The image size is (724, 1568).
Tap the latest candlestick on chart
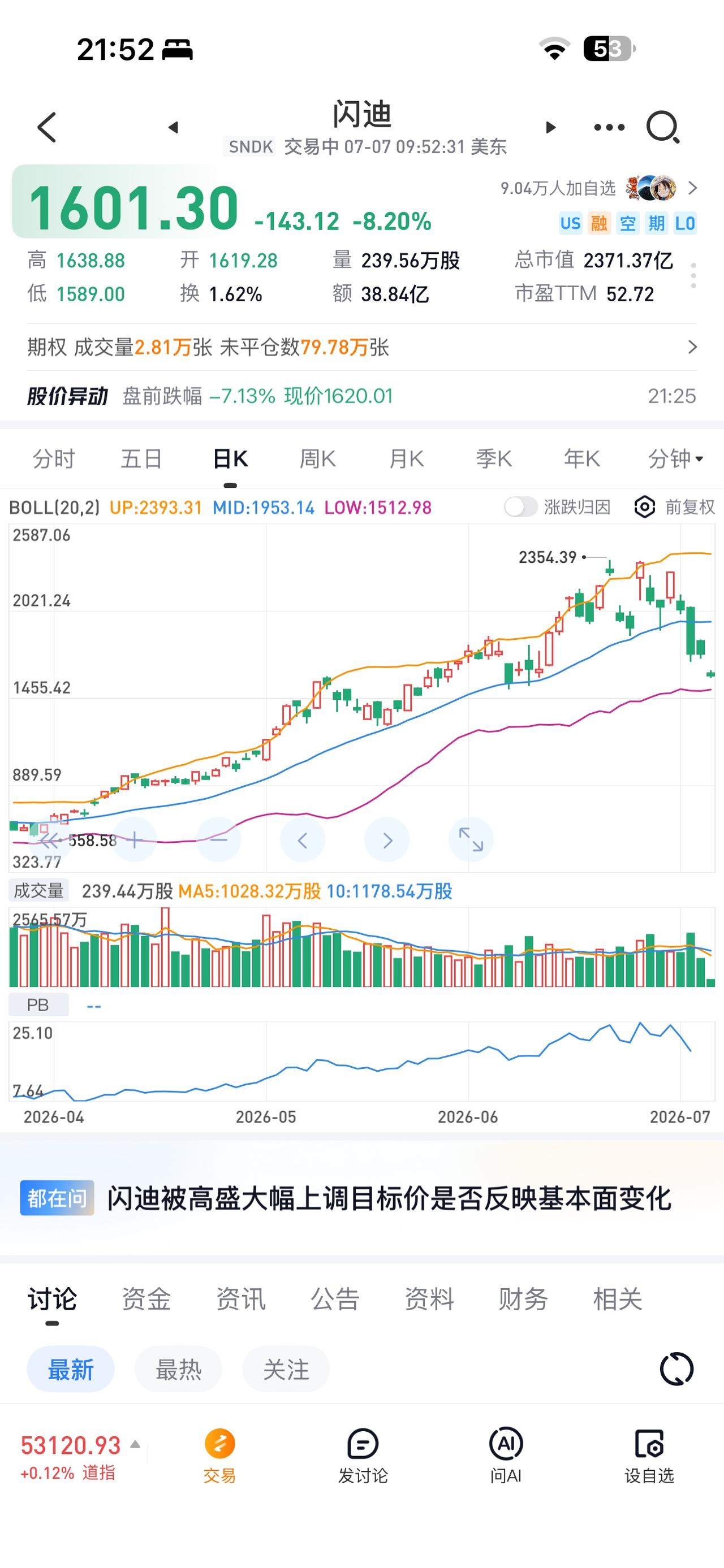710,674
